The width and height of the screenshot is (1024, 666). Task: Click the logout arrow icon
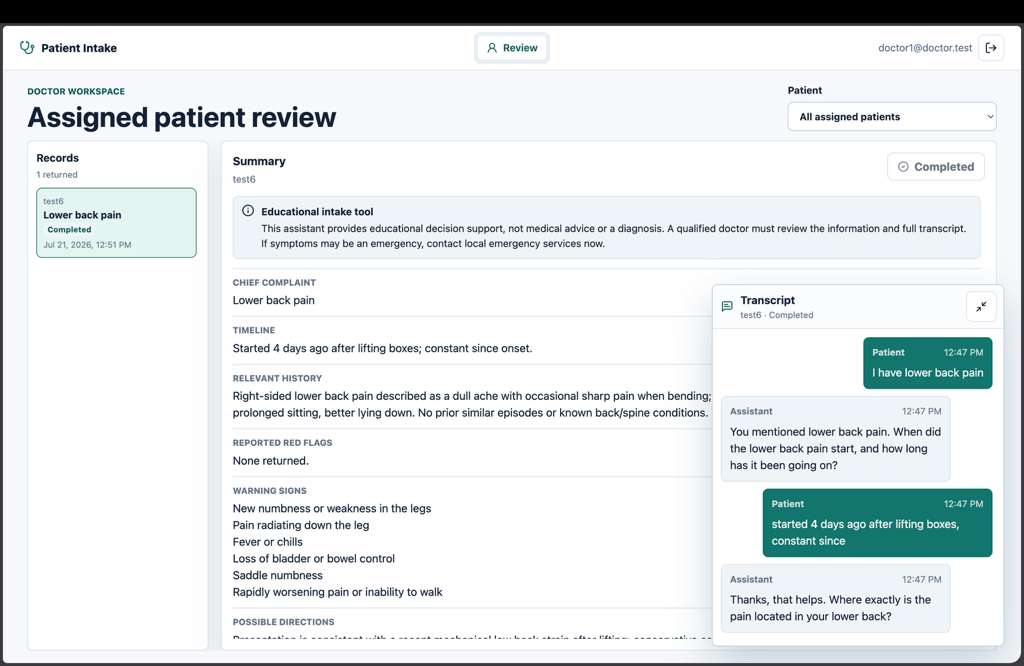pos(991,48)
